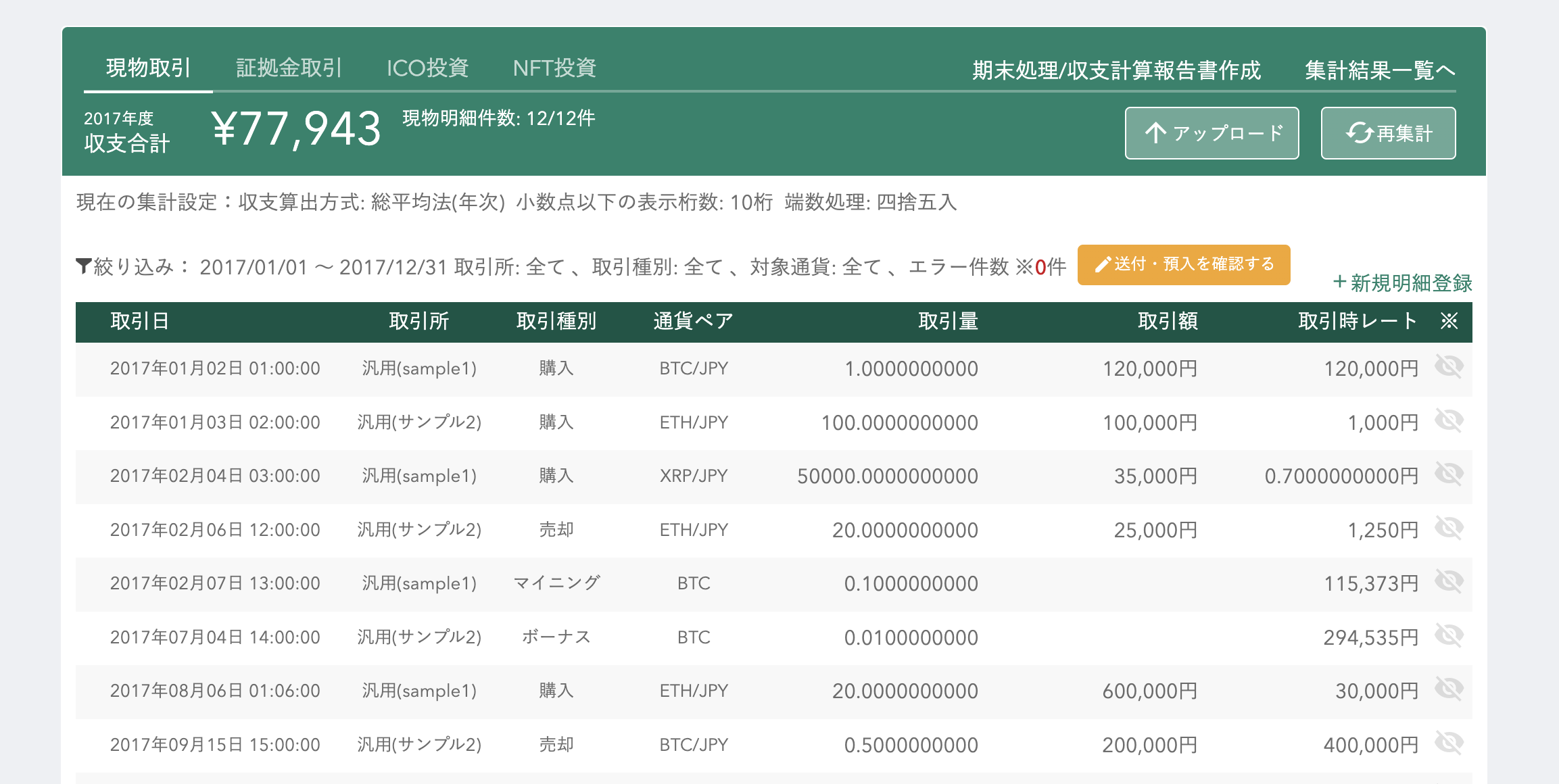Open the 絞り込み filter funnel icon
The image size is (1559, 784).
pos(83,266)
